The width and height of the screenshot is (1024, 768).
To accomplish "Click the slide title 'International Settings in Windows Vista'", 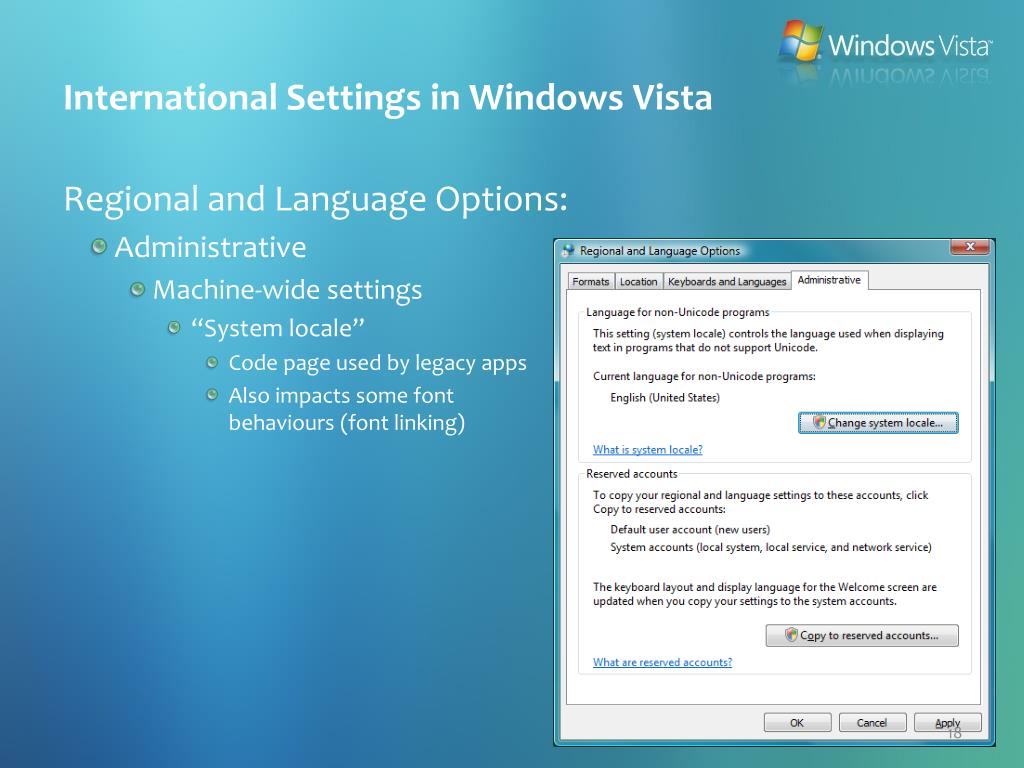I will click(387, 98).
